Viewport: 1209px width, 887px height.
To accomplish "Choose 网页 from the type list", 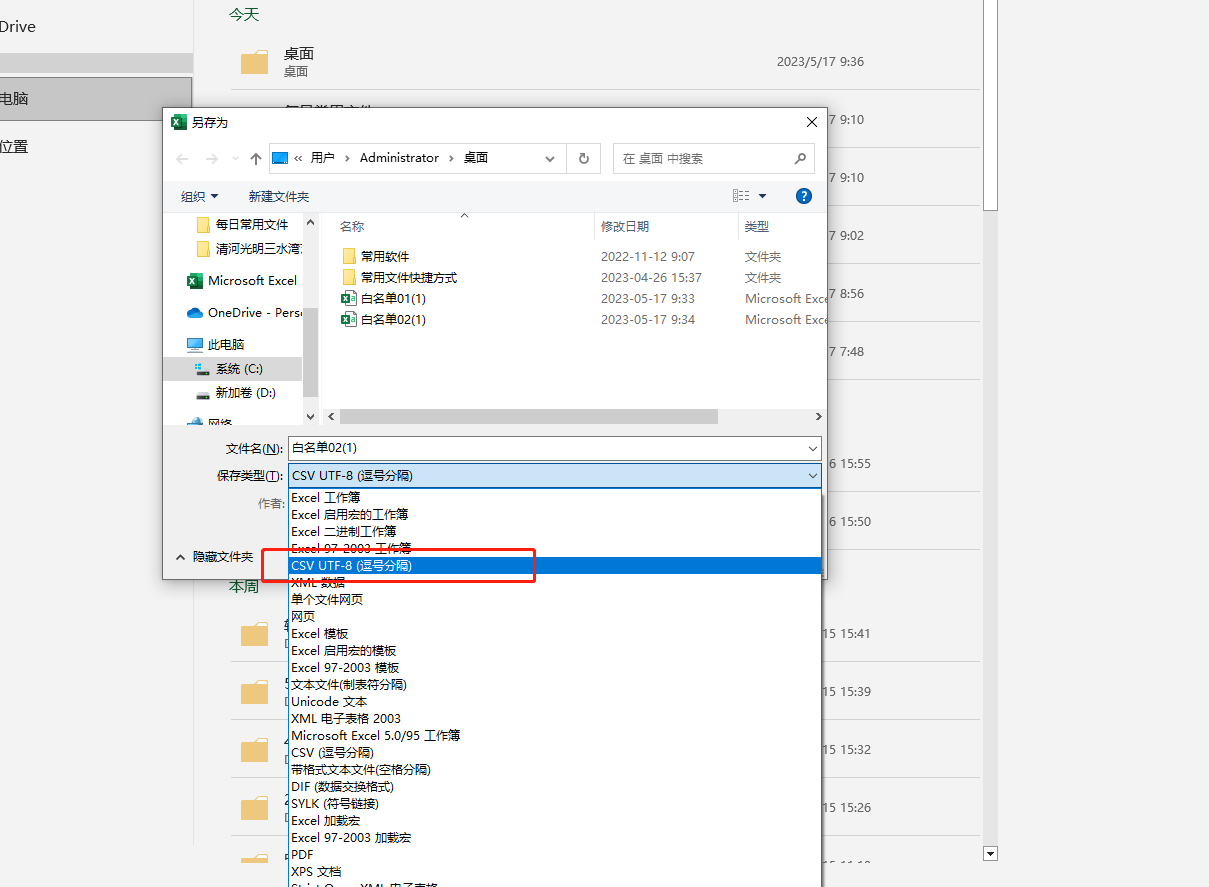I will click(555, 616).
